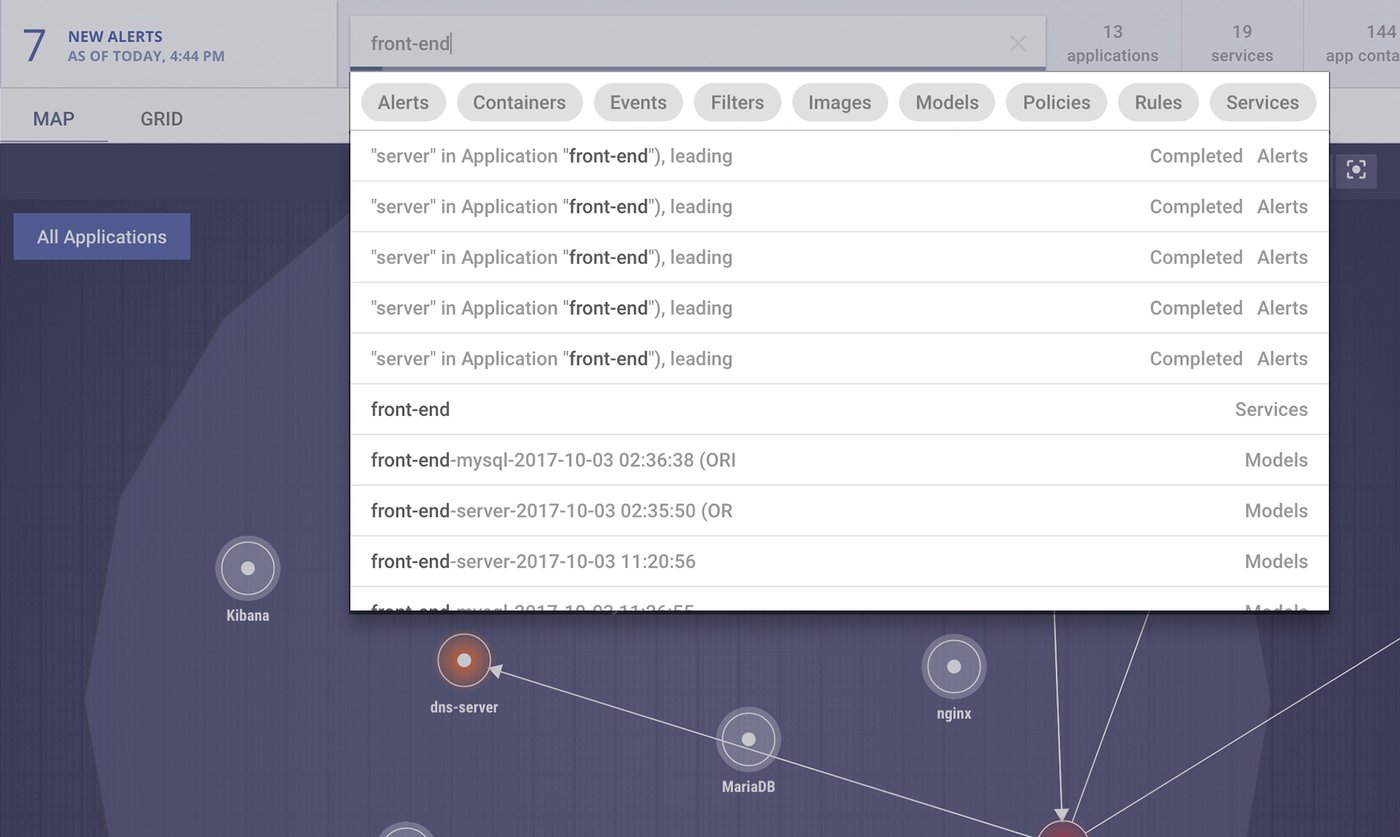
Task: Clear the search field with the X icon
Action: 1017,43
